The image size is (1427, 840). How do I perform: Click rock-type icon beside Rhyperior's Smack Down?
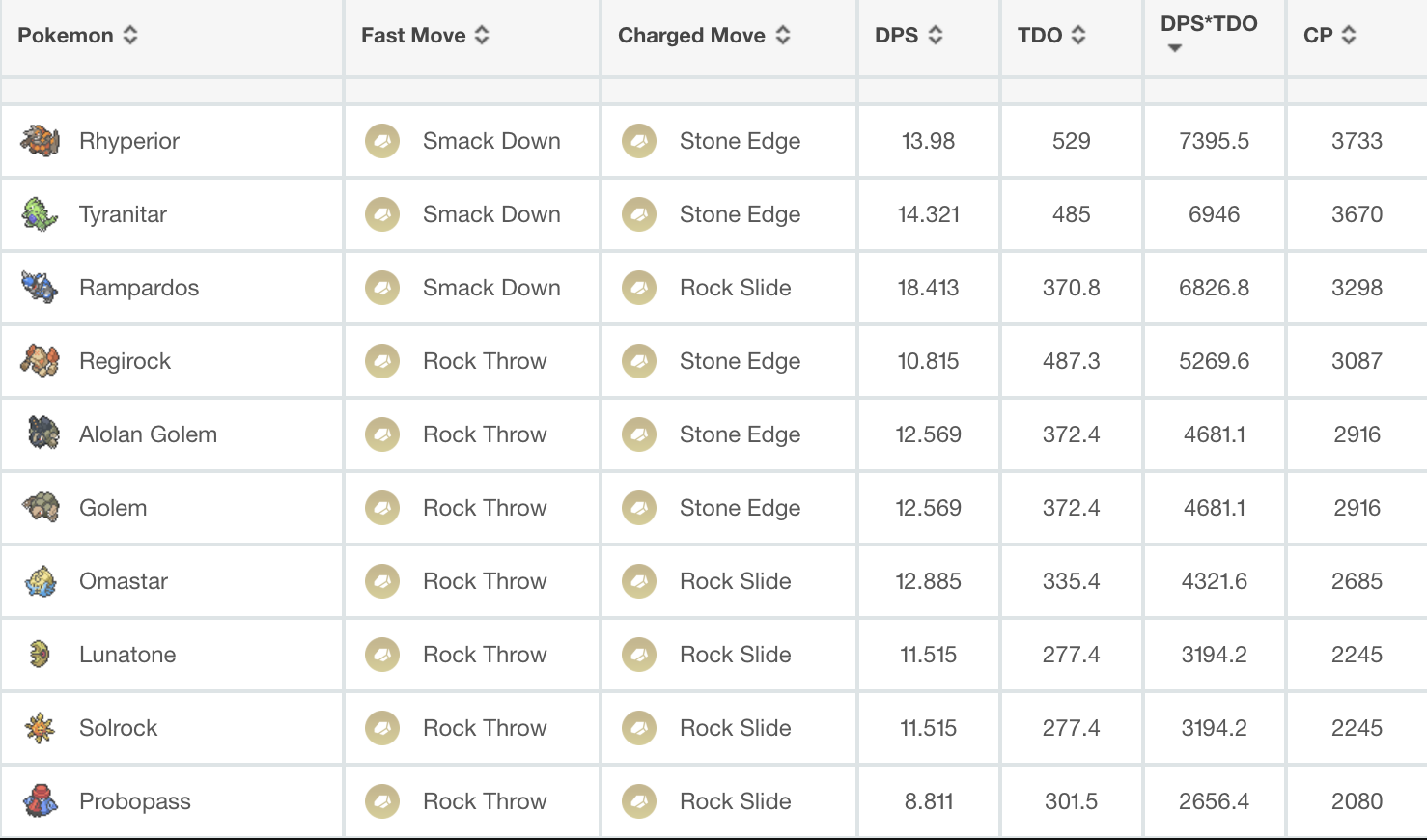pyautogui.click(x=382, y=141)
